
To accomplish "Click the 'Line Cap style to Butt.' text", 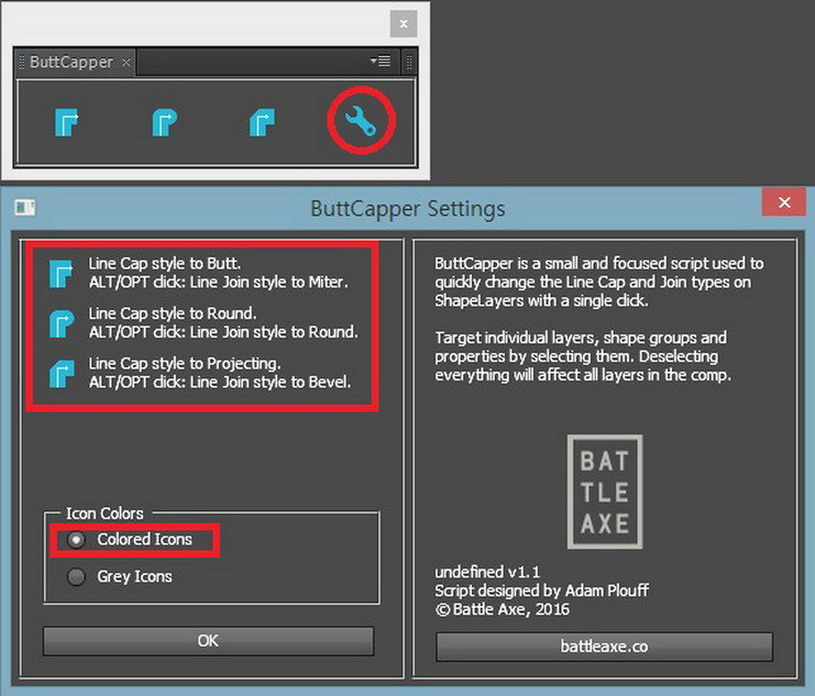I will click(165, 264).
